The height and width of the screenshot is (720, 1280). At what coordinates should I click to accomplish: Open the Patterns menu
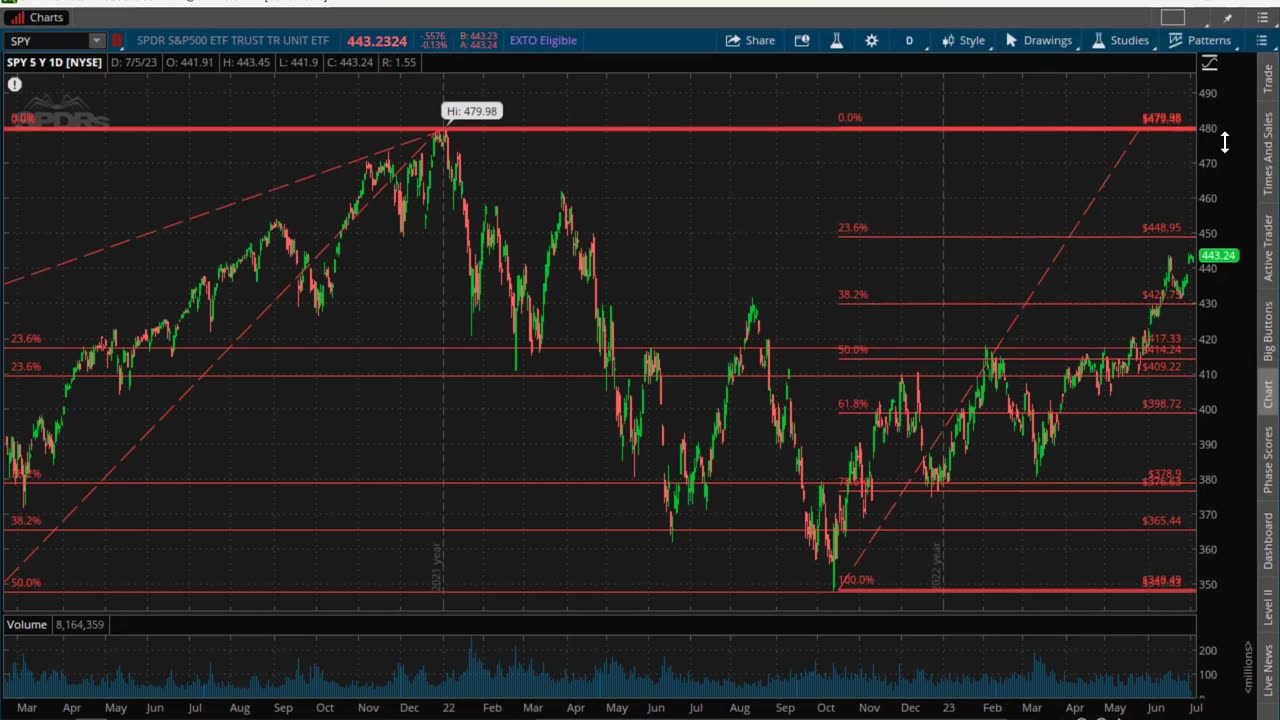click(1199, 41)
